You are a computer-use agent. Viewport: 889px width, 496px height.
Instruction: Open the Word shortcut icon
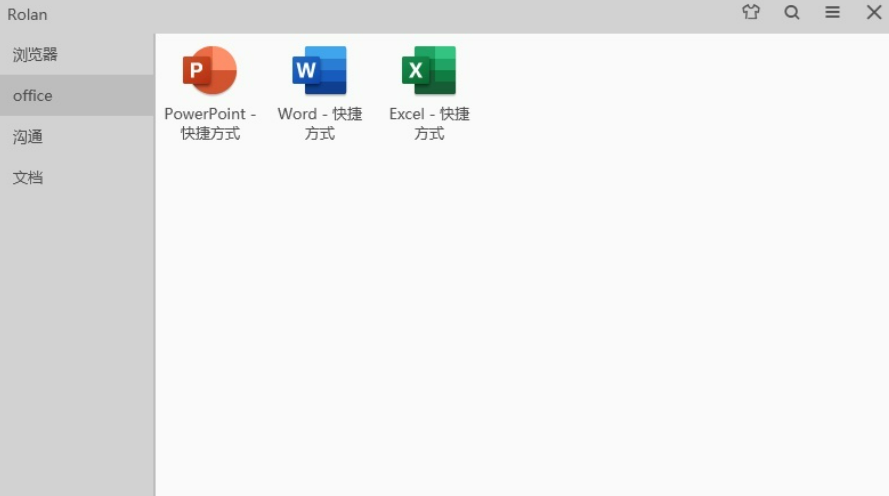[x=319, y=70]
